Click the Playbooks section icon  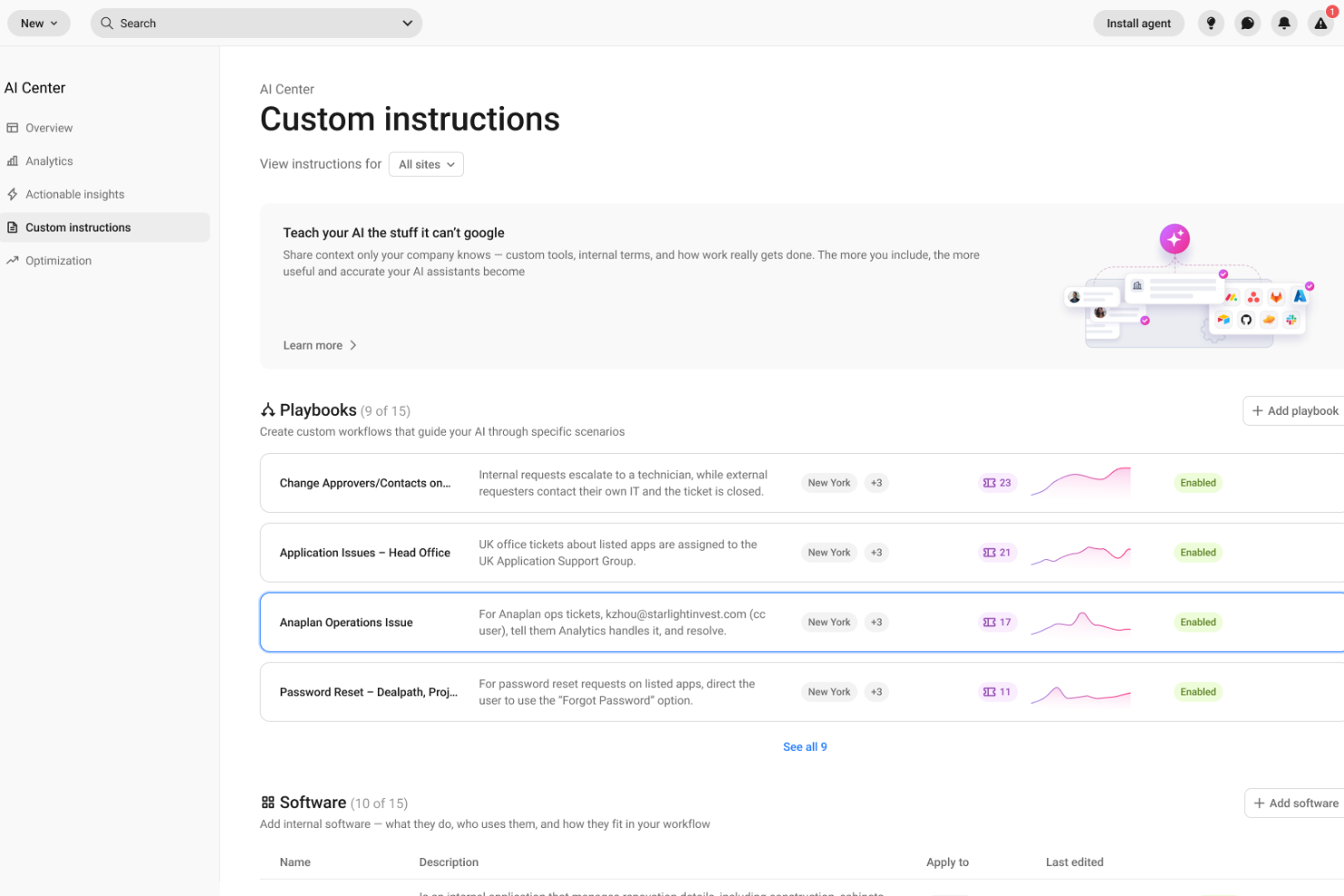pos(267,409)
